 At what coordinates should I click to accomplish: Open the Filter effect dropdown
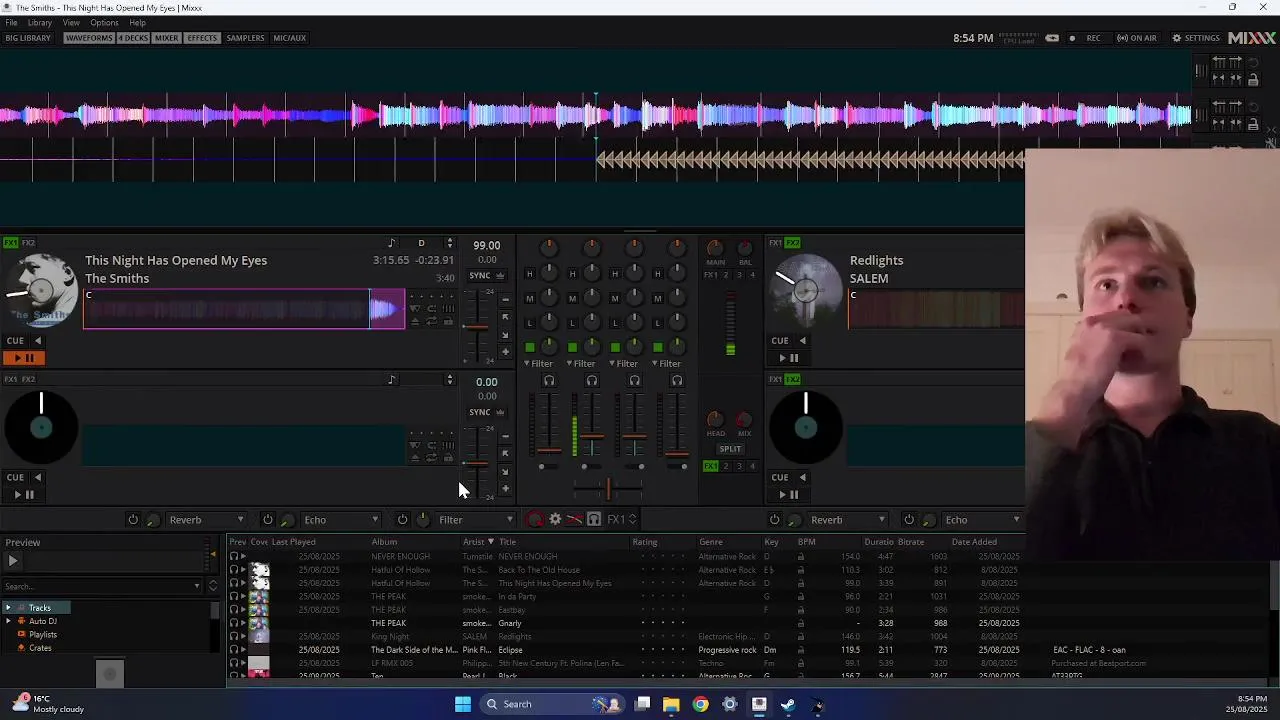[x=476, y=520]
